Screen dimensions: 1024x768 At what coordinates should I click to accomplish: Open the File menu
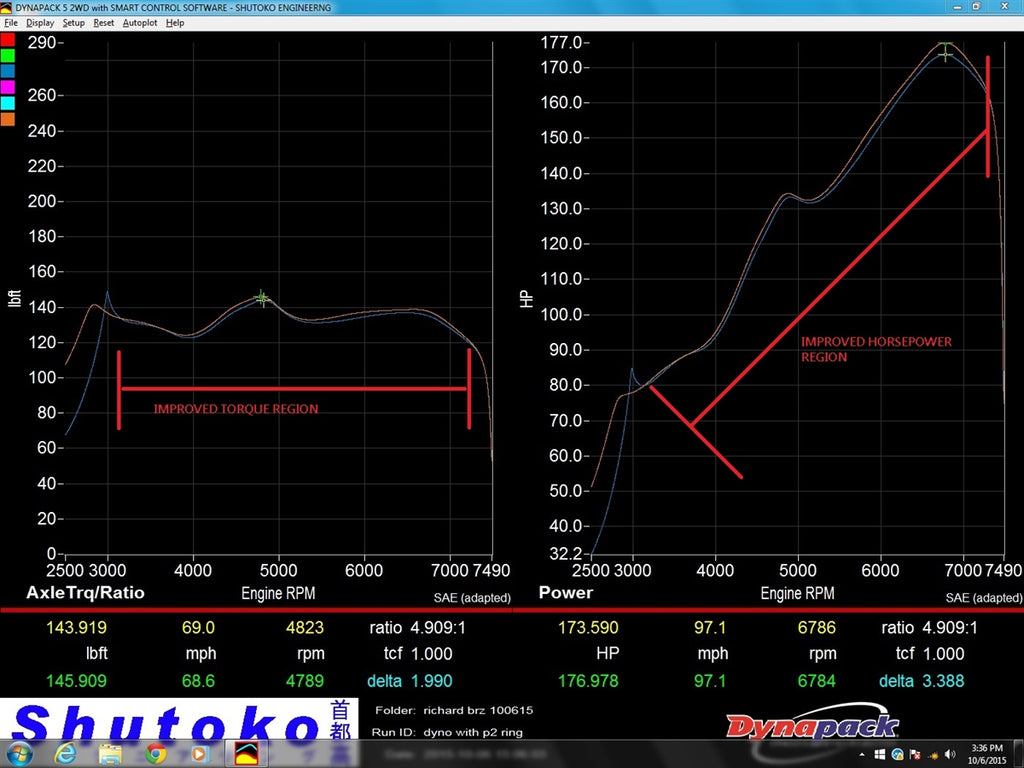(10, 23)
